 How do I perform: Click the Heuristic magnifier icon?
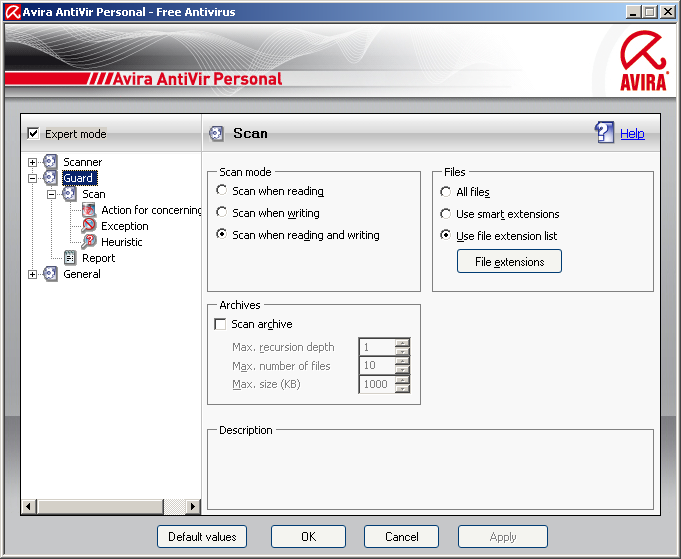coord(89,242)
